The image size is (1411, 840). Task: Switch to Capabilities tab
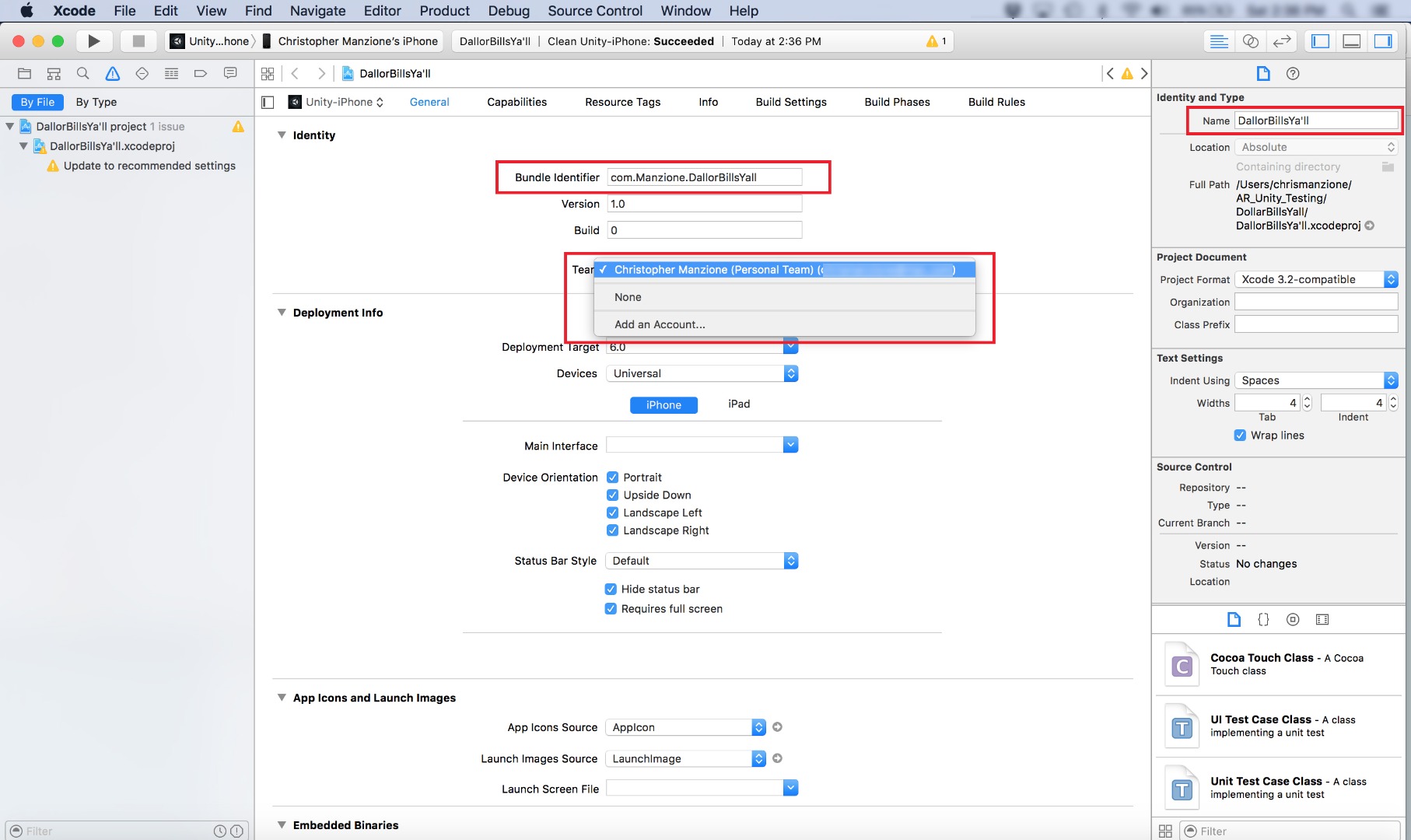click(517, 102)
